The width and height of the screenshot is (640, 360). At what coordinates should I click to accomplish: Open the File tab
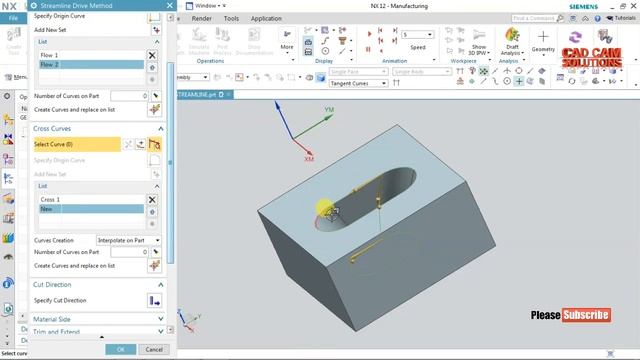(13, 18)
